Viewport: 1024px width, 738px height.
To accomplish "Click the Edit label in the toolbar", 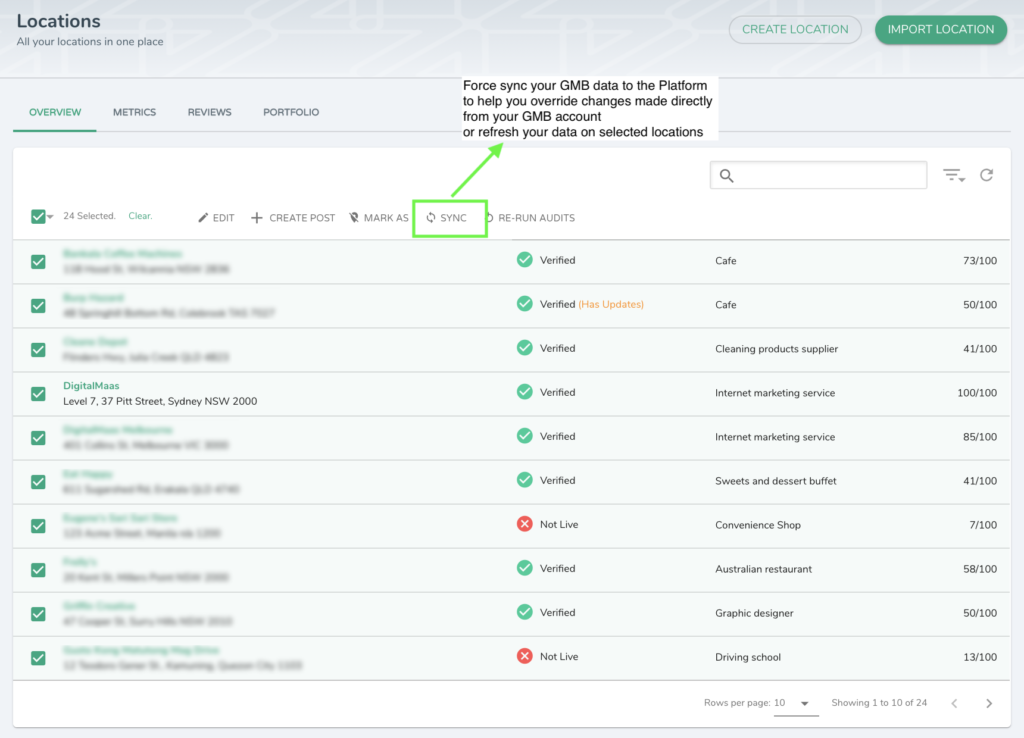I will tap(223, 218).
